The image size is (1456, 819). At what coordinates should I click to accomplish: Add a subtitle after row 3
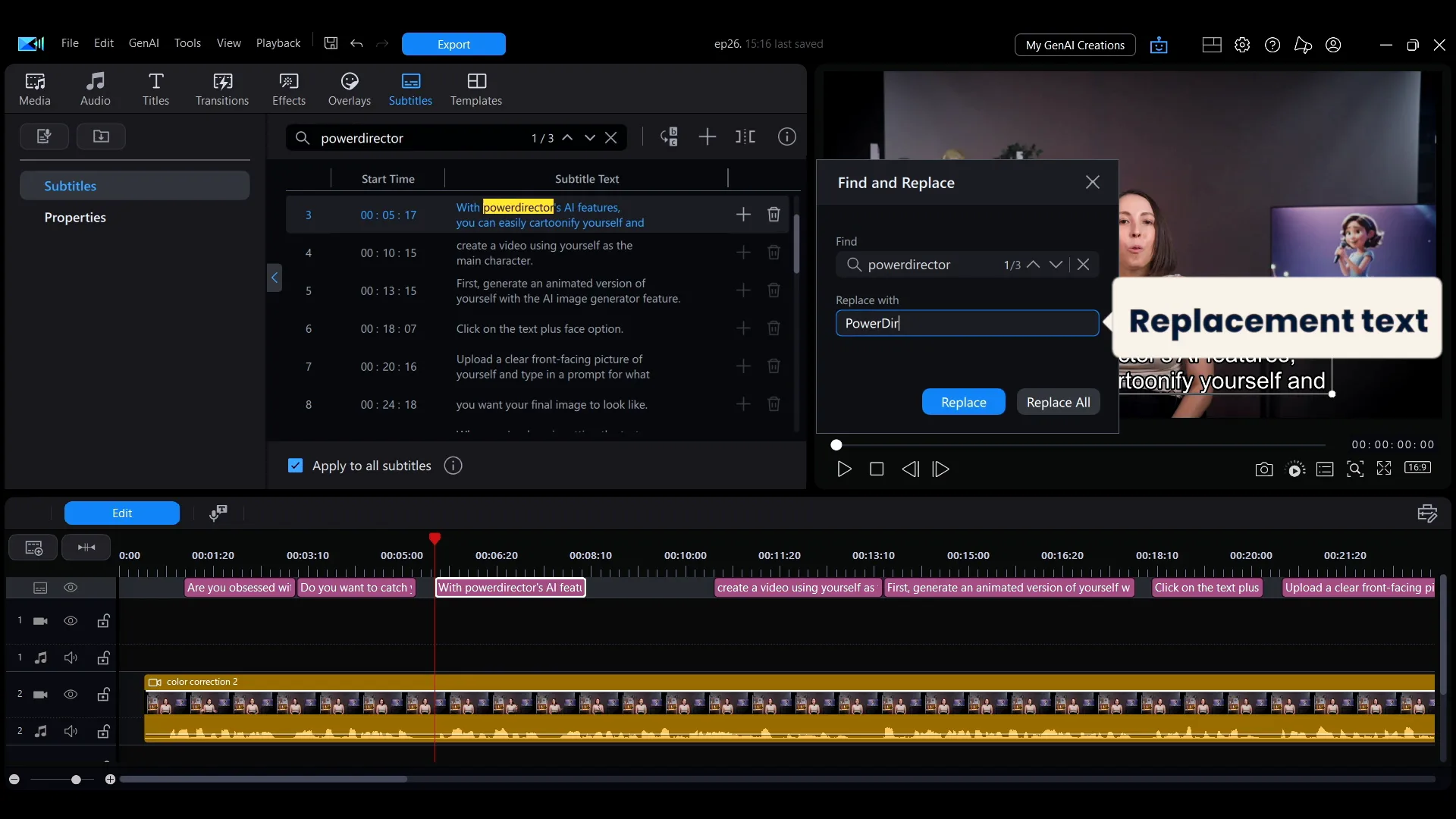(743, 215)
